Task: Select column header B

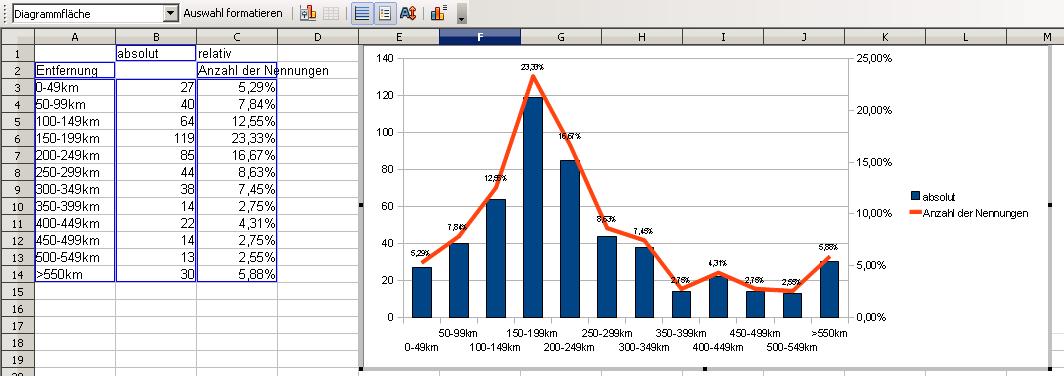Action: (156, 37)
